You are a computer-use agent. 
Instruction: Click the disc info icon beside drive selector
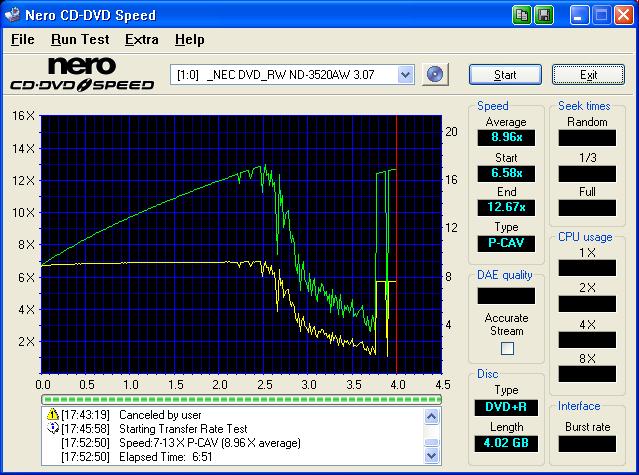(435, 75)
